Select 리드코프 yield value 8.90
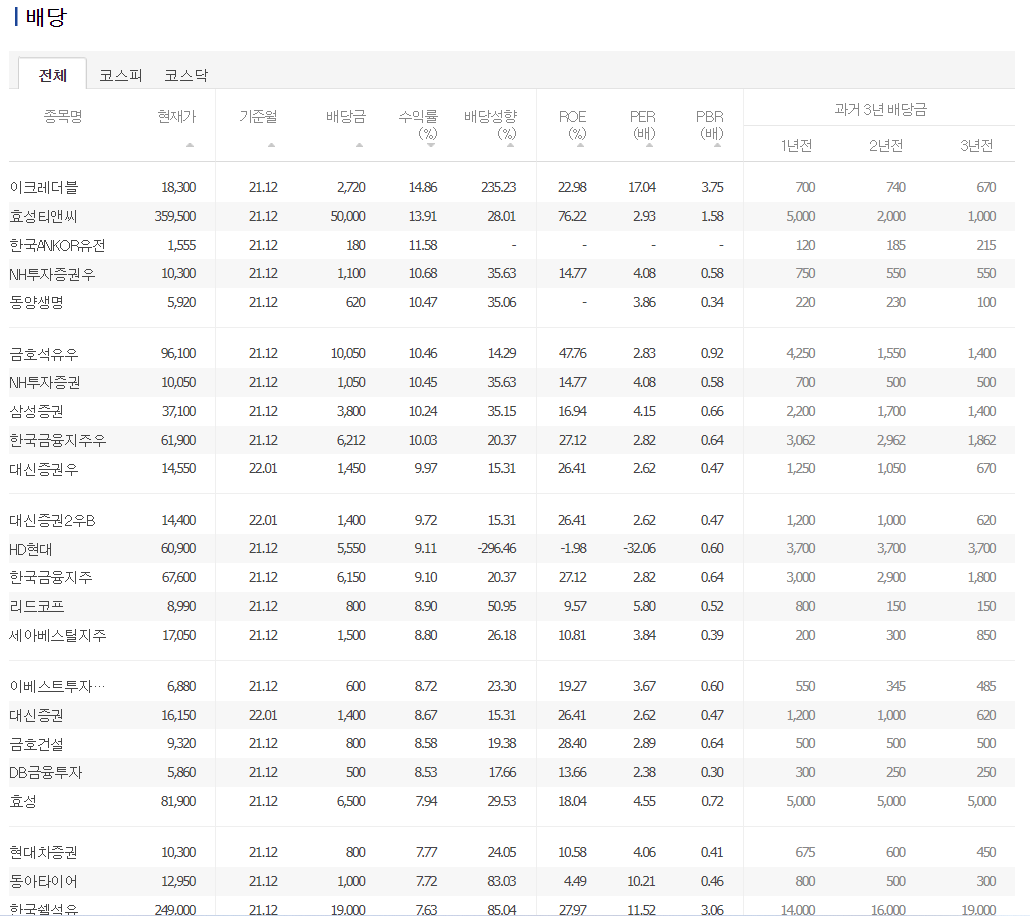The width and height of the screenshot is (1030, 916). pos(426,607)
